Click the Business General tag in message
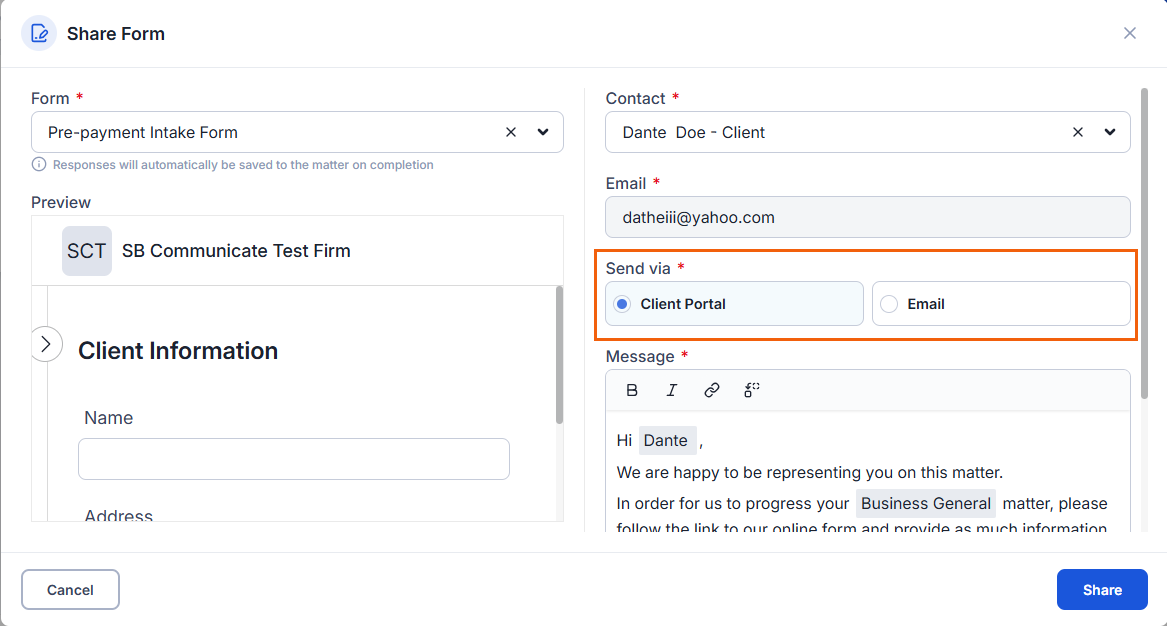The height and width of the screenshot is (626, 1167). 925,504
